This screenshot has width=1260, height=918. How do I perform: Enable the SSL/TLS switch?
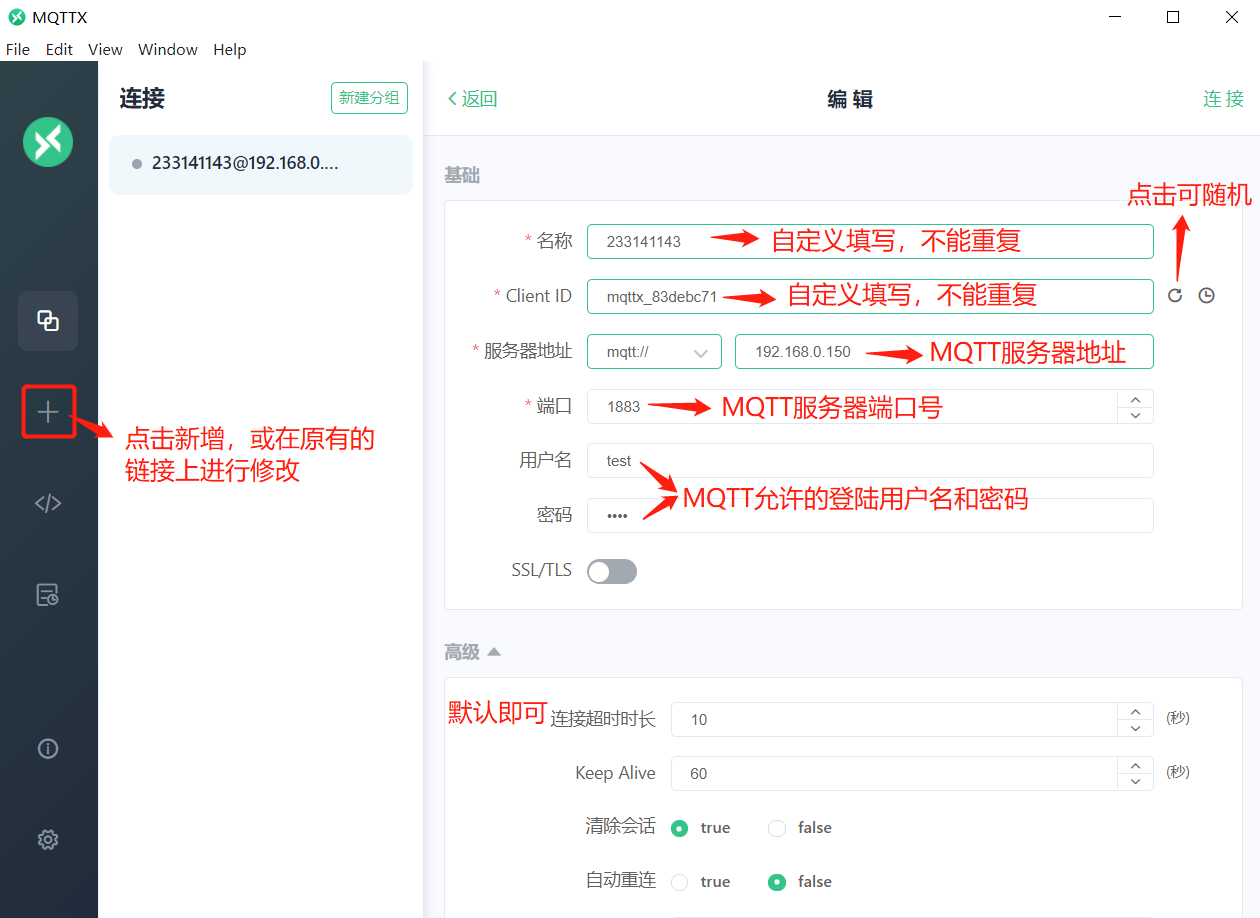611,571
